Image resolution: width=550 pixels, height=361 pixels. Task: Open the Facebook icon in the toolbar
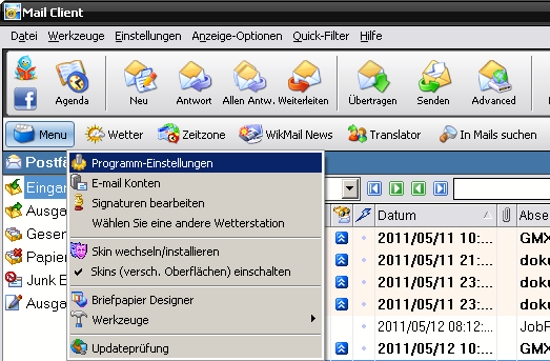tap(25, 99)
